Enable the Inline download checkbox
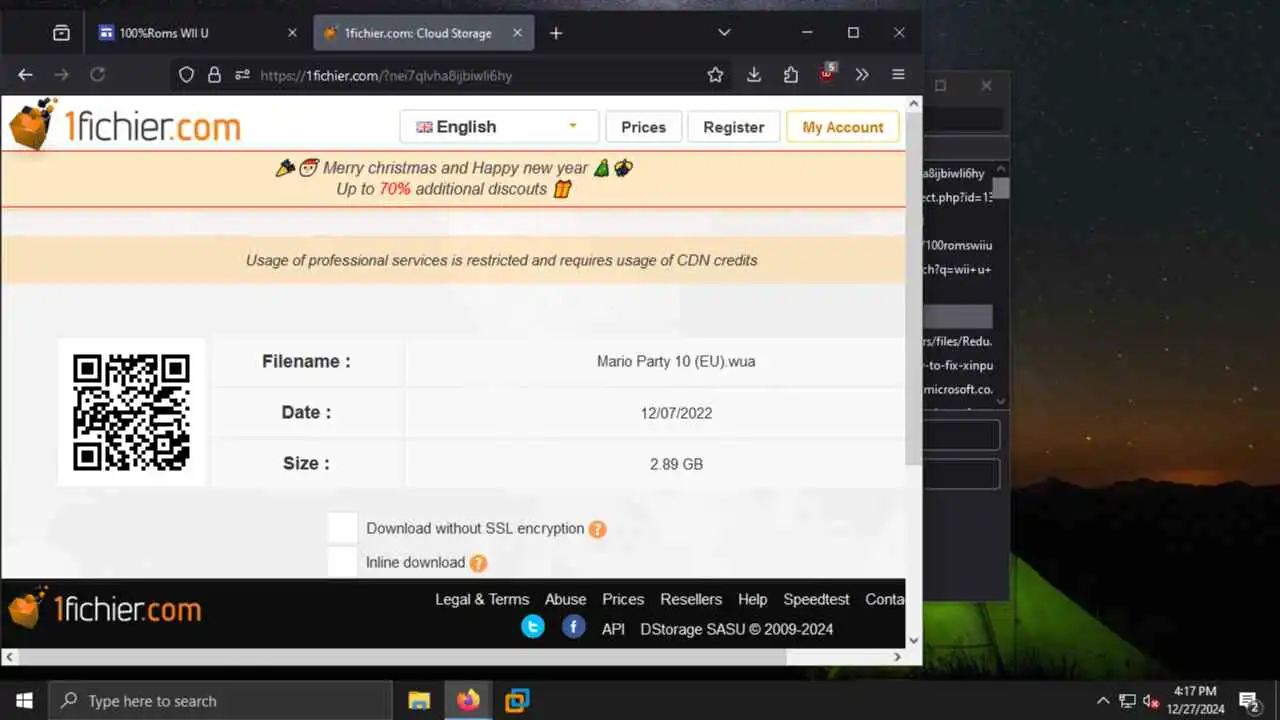 point(342,562)
